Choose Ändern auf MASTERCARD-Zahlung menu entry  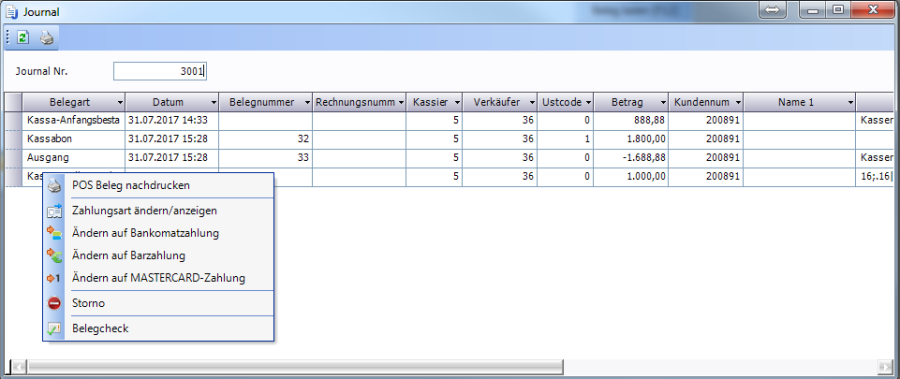pyautogui.click(x=158, y=278)
